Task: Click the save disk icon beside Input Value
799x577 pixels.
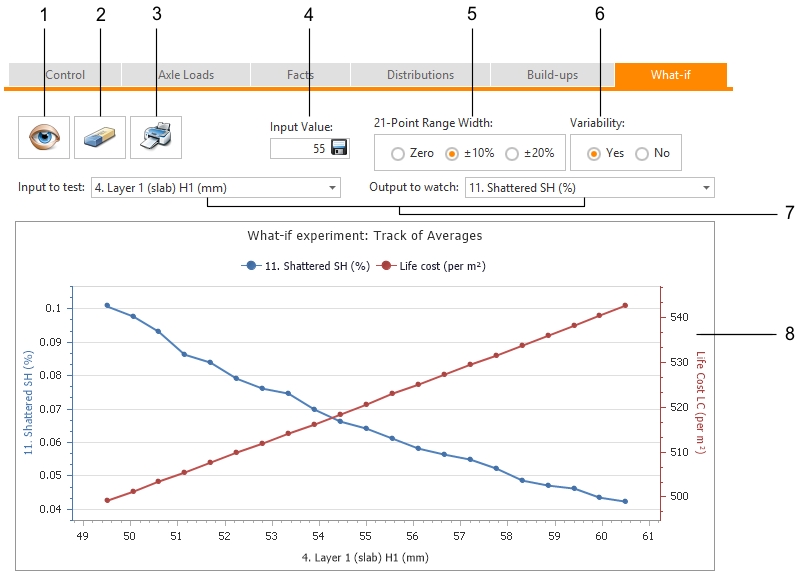Action: [x=339, y=149]
